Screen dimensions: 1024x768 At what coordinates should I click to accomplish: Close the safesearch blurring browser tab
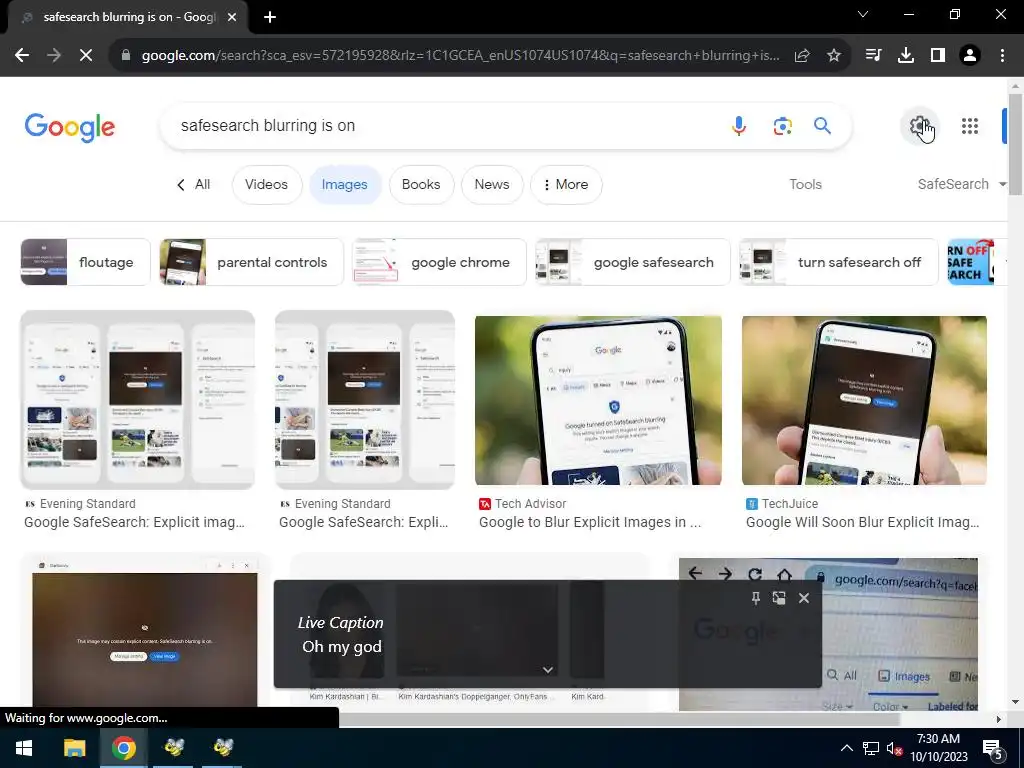(x=232, y=17)
